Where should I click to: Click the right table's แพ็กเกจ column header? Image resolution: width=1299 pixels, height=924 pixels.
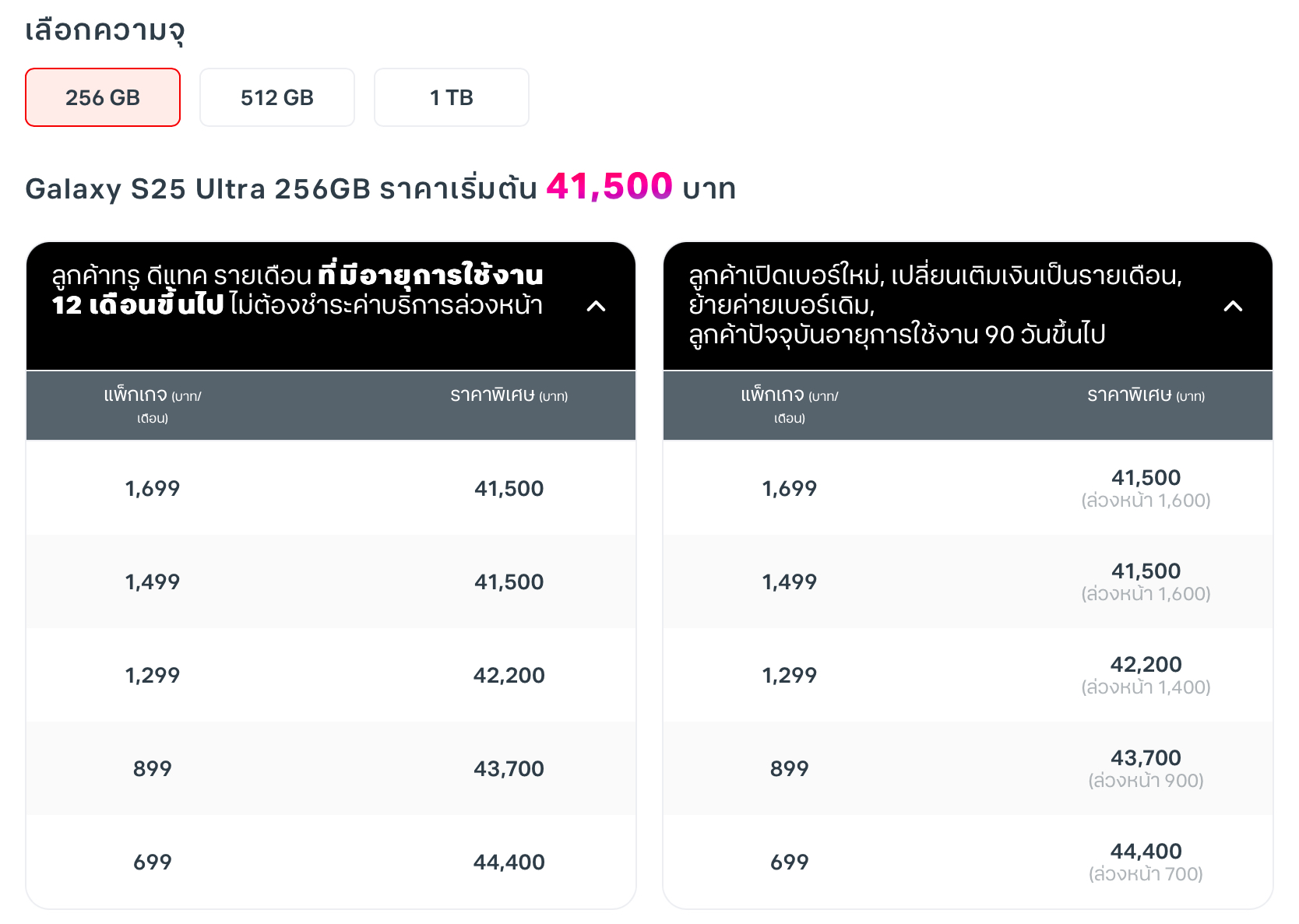coord(790,406)
